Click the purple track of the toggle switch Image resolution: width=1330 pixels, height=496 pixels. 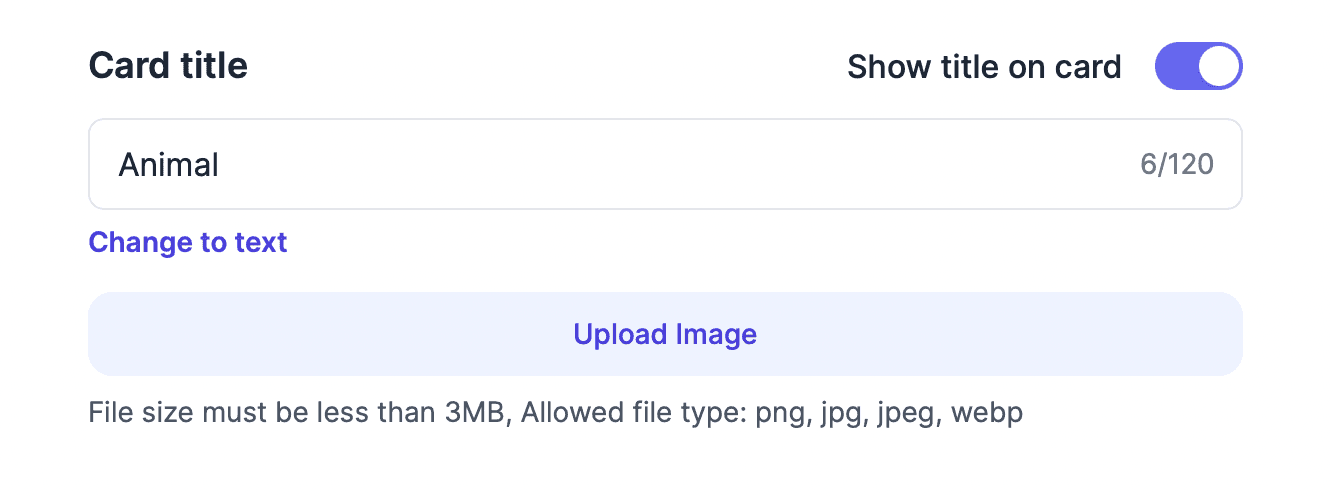1174,67
